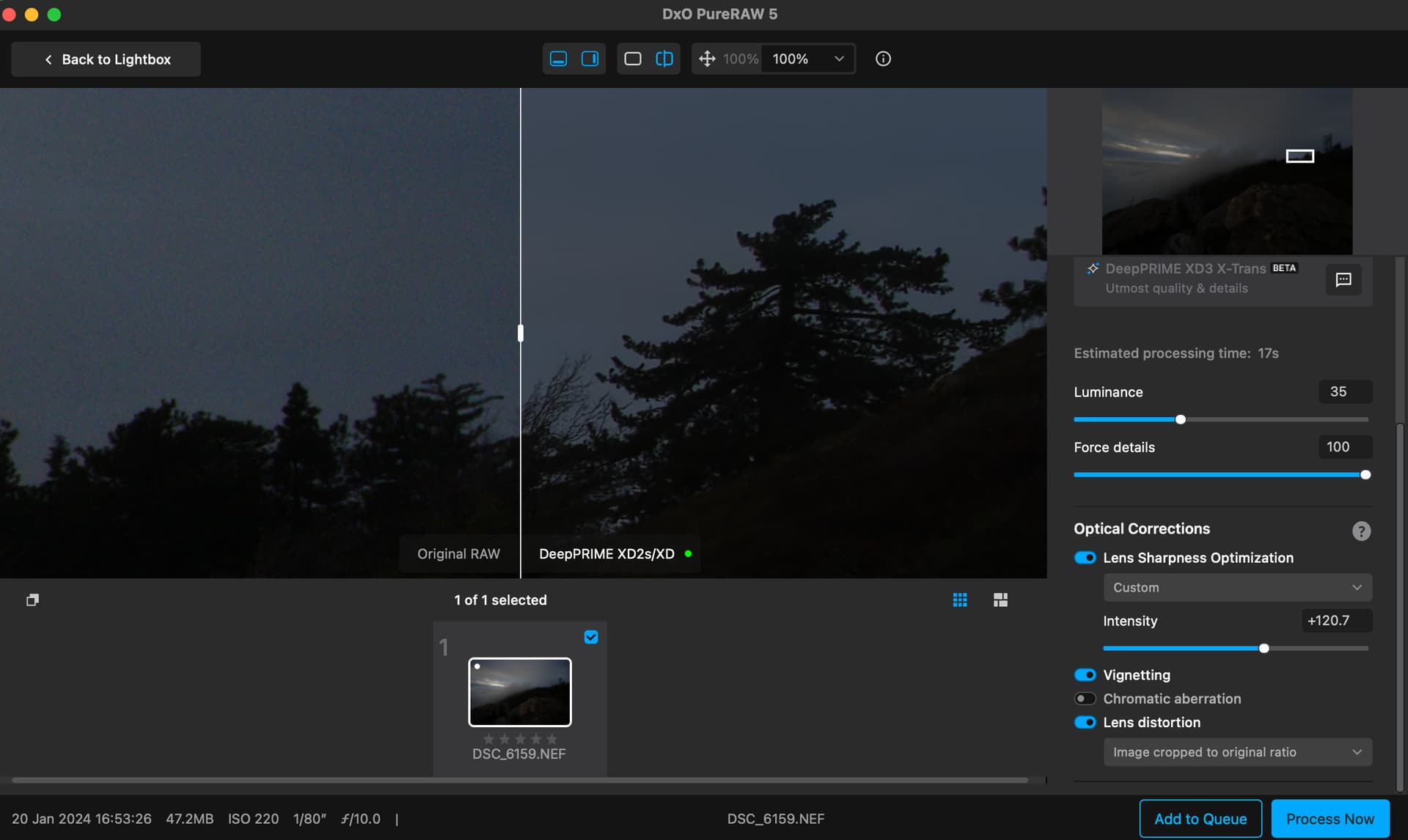Click the Force details slider handle
Image resolution: width=1408 pixels, height=840 pixels.
pos(1365,474)
